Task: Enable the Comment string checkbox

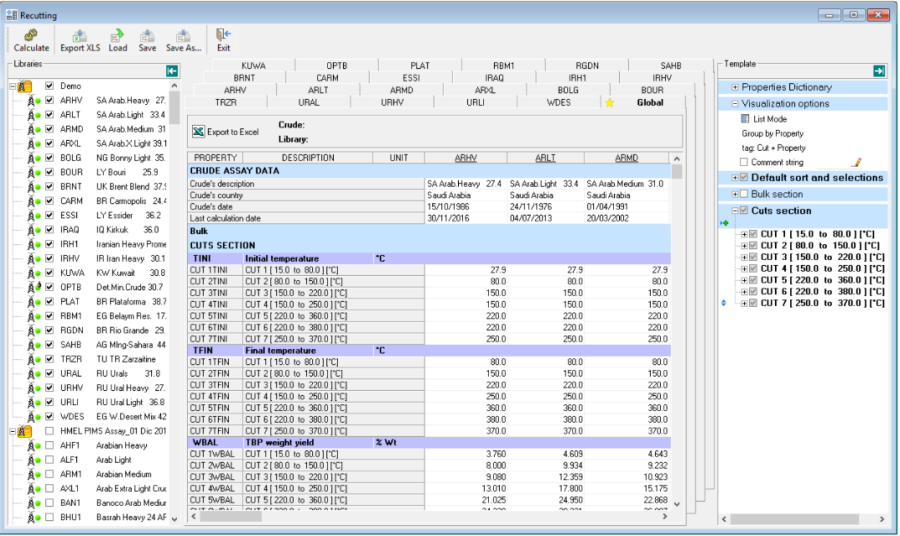Action: [x=744, y=162]
